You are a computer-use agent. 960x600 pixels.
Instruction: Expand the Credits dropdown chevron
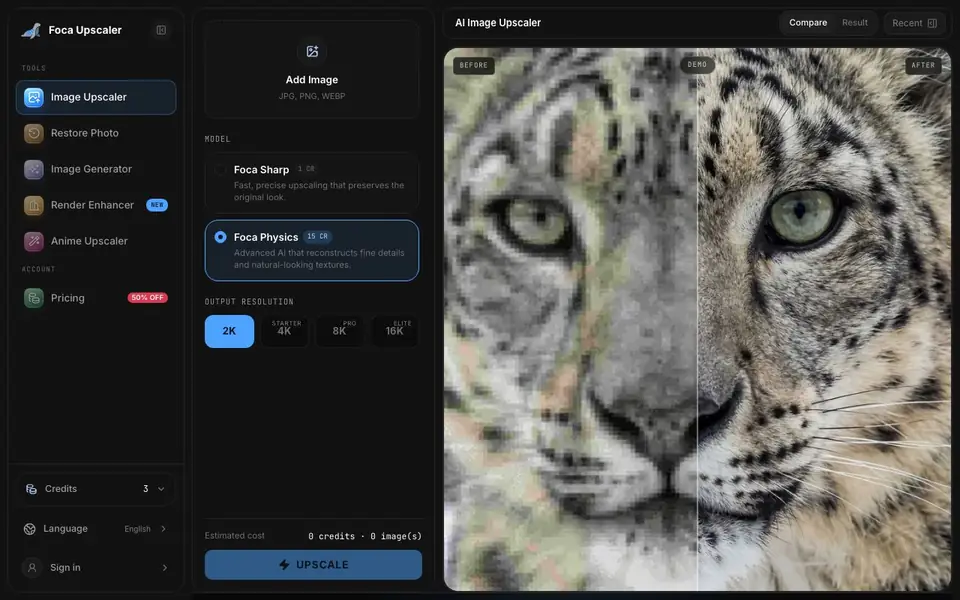[x=161, y=489]
